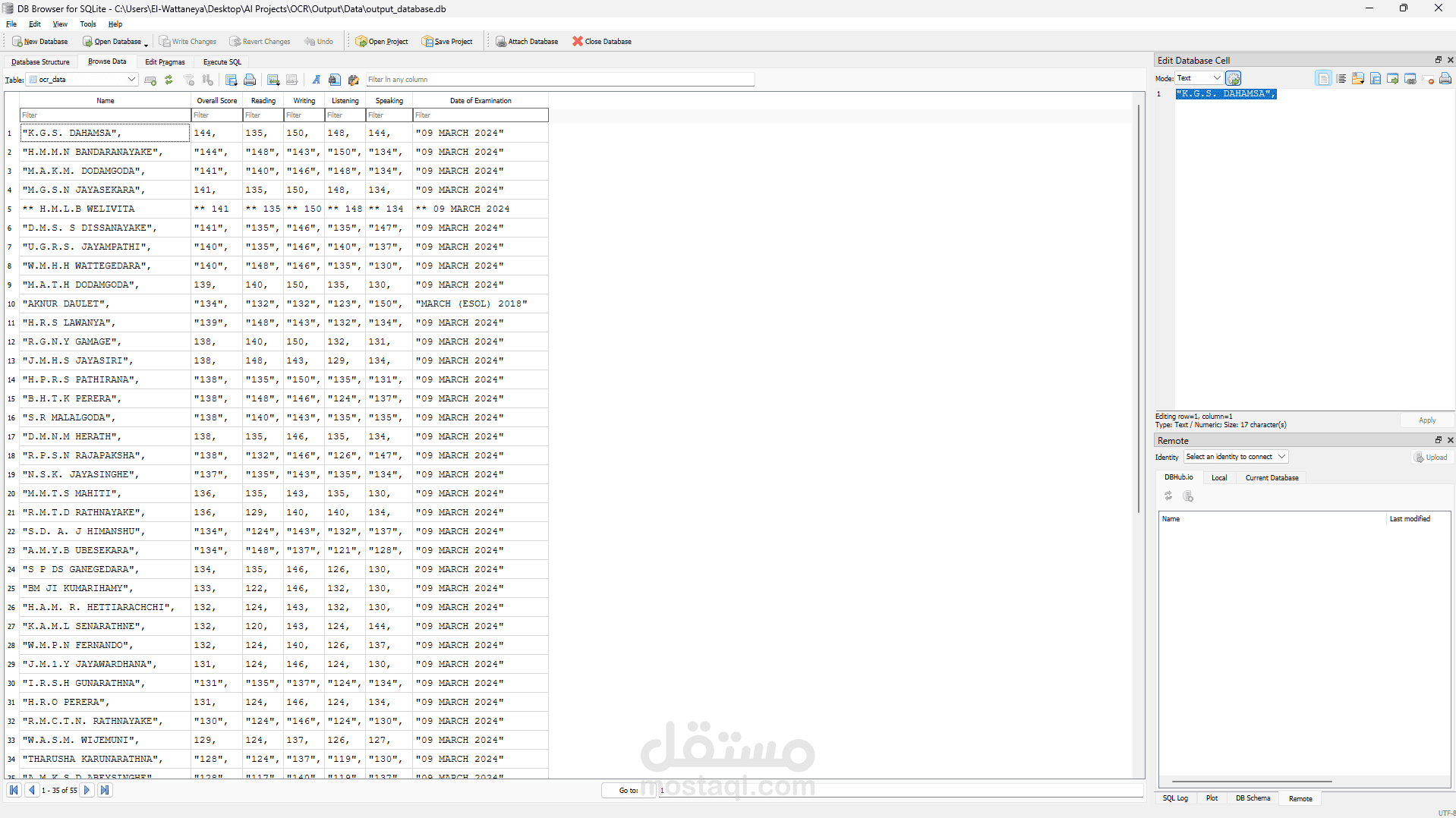Open the Tools menu
Screen dimensions: 1456x818
(x=88, y=24)
